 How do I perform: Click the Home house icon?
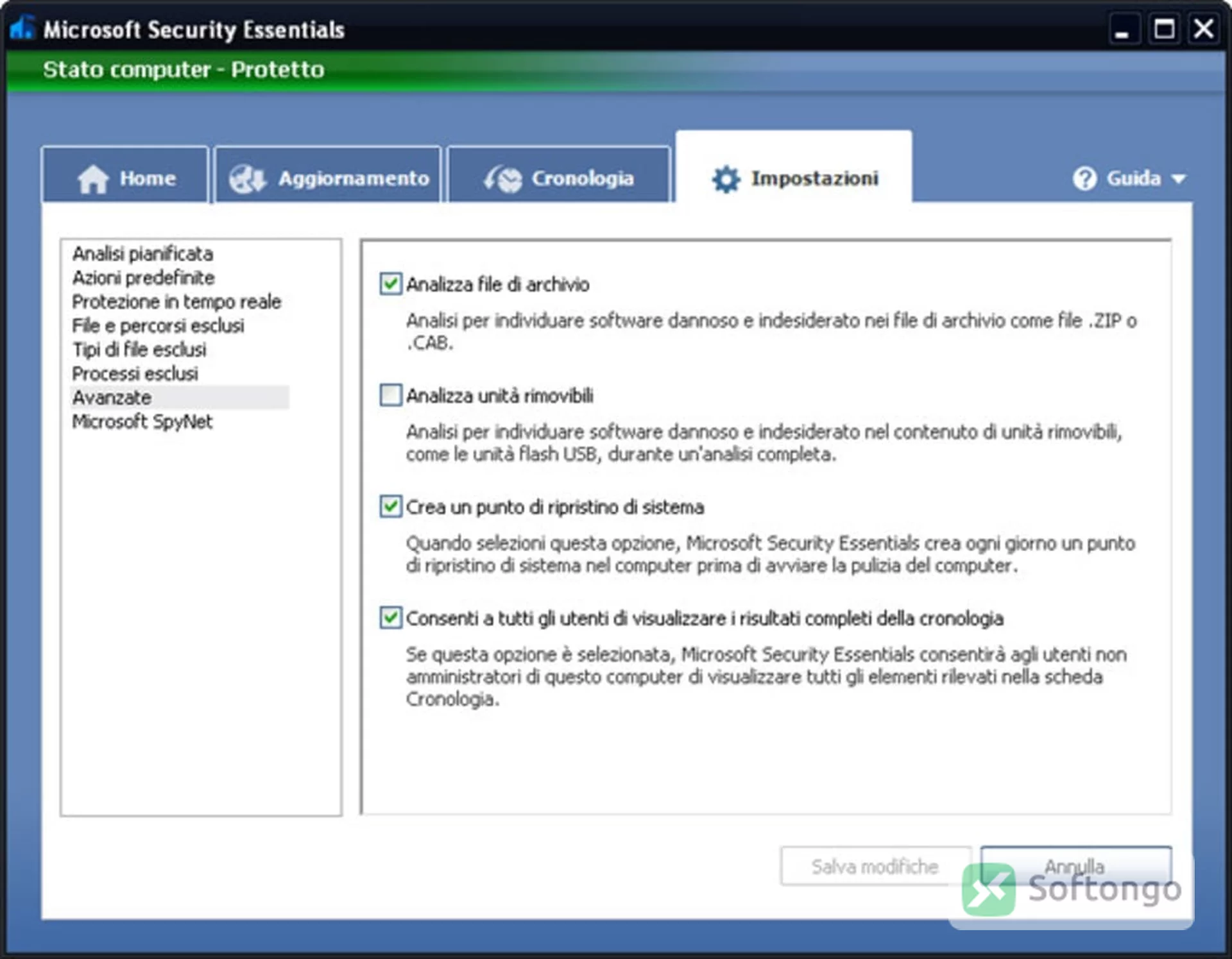coord(93,179)
